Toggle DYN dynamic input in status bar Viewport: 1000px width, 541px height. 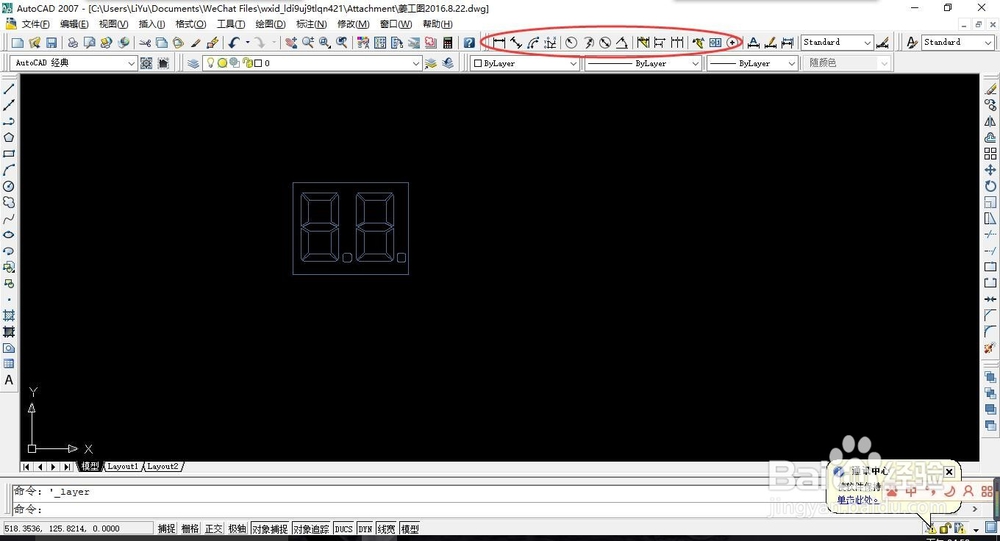point(365,528)
